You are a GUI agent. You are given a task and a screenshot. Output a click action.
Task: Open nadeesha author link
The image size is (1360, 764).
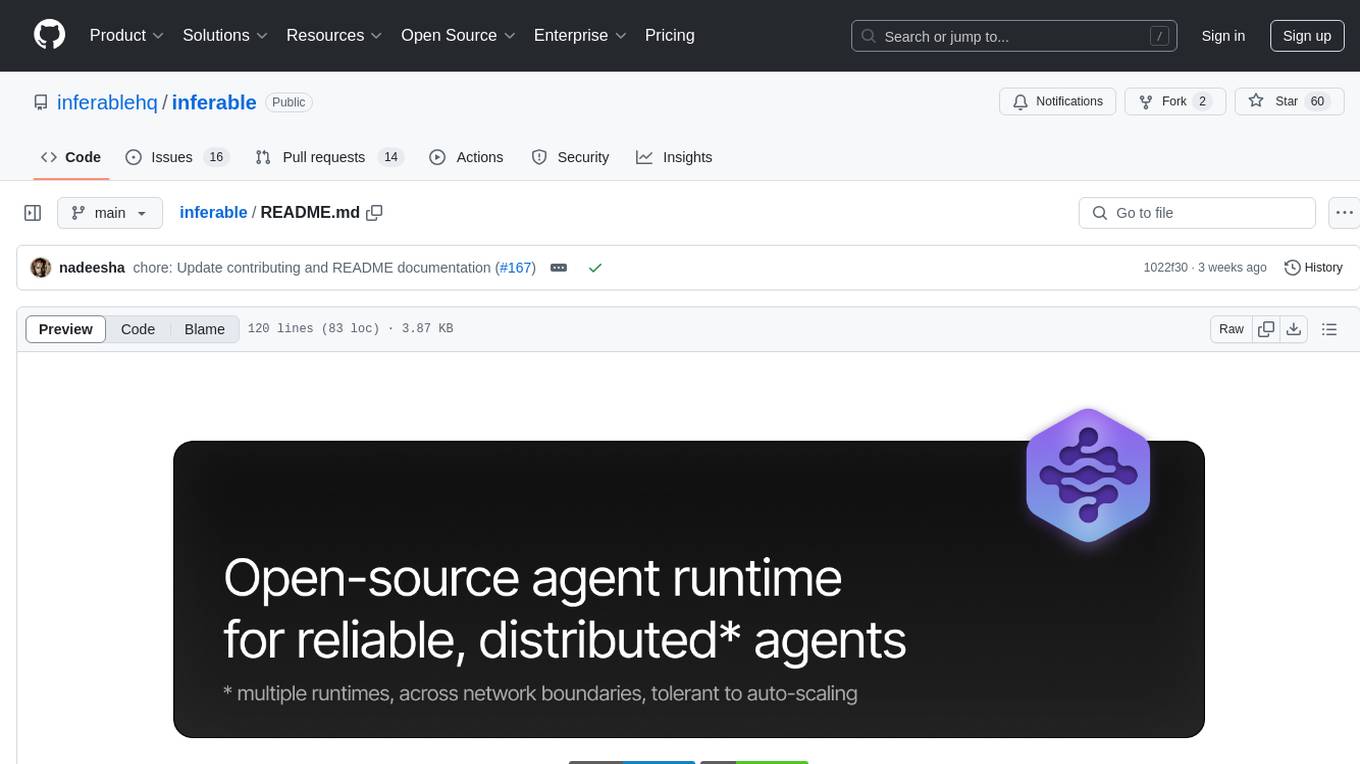[x=92, y=268]
